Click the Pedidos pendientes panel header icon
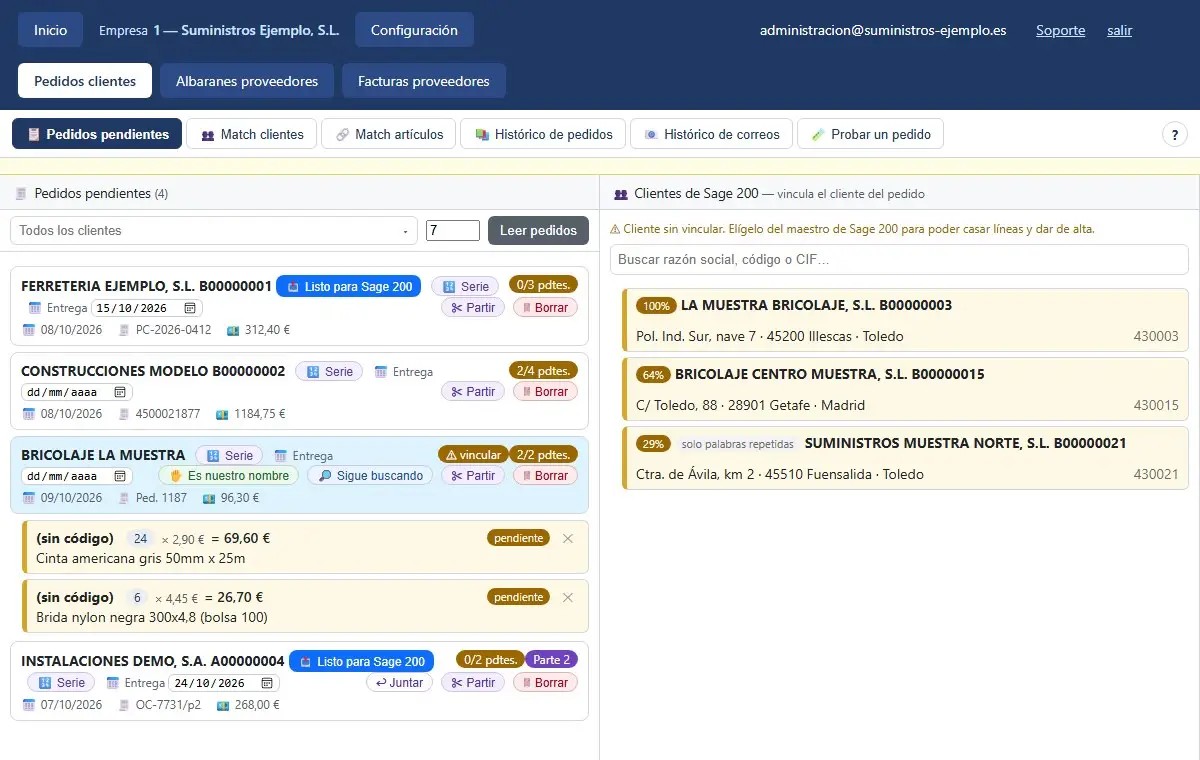Image resolution: width=1200 pixels, height=760 pixels. (21, 194)
